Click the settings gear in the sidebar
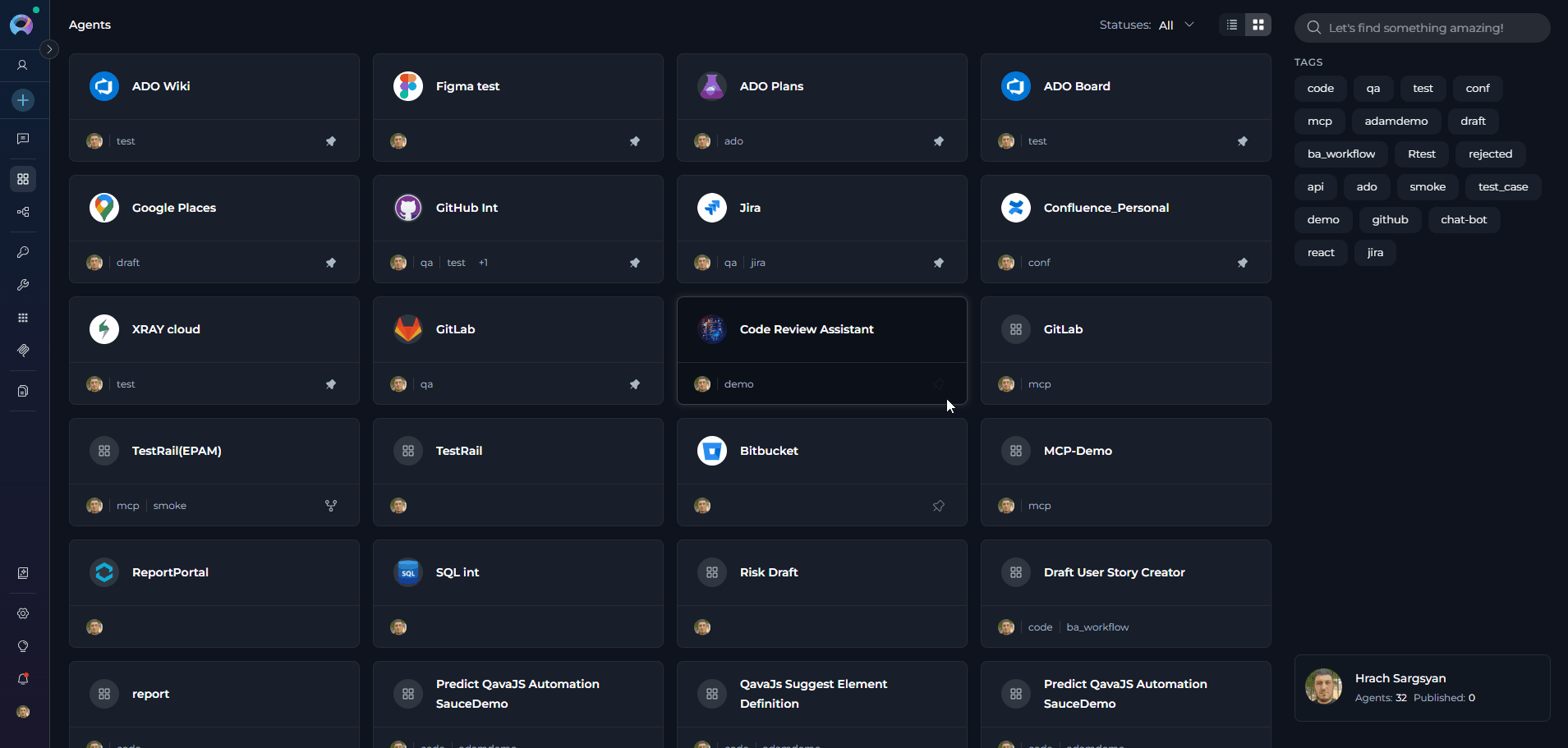This screenshot has height=748, width=1568. [x=23, y=613]
